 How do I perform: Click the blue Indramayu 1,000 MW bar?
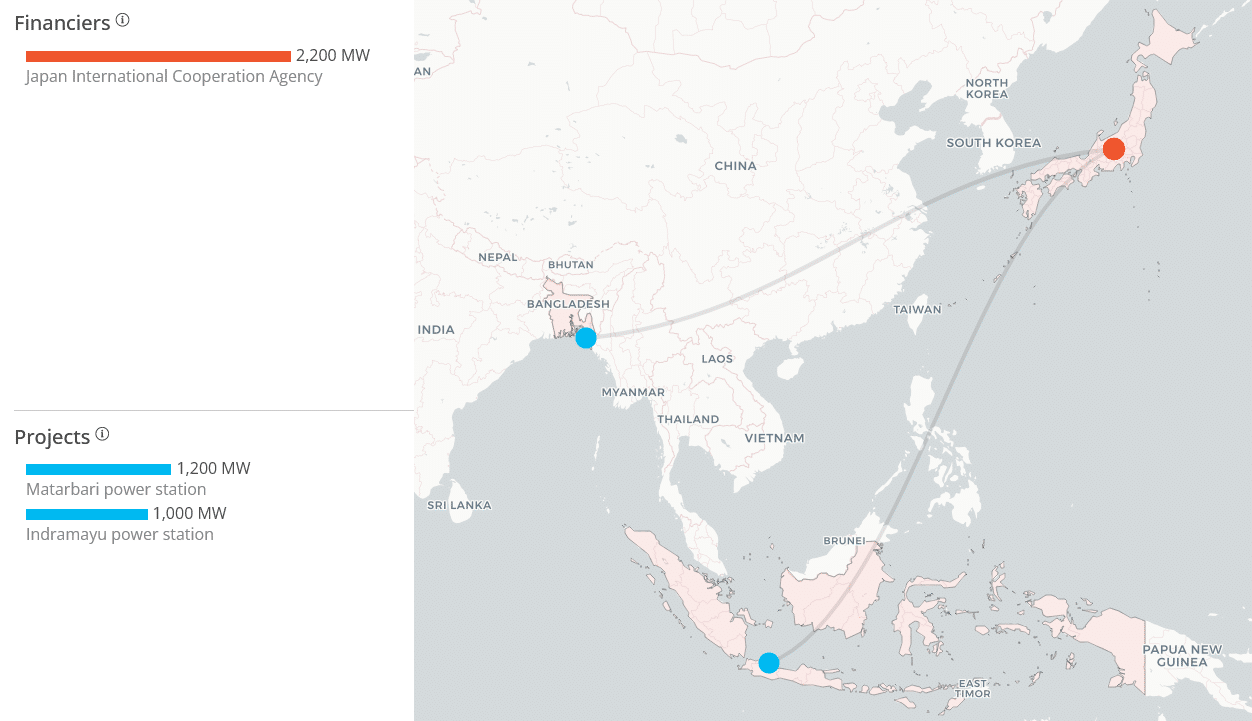coord(87,514)
